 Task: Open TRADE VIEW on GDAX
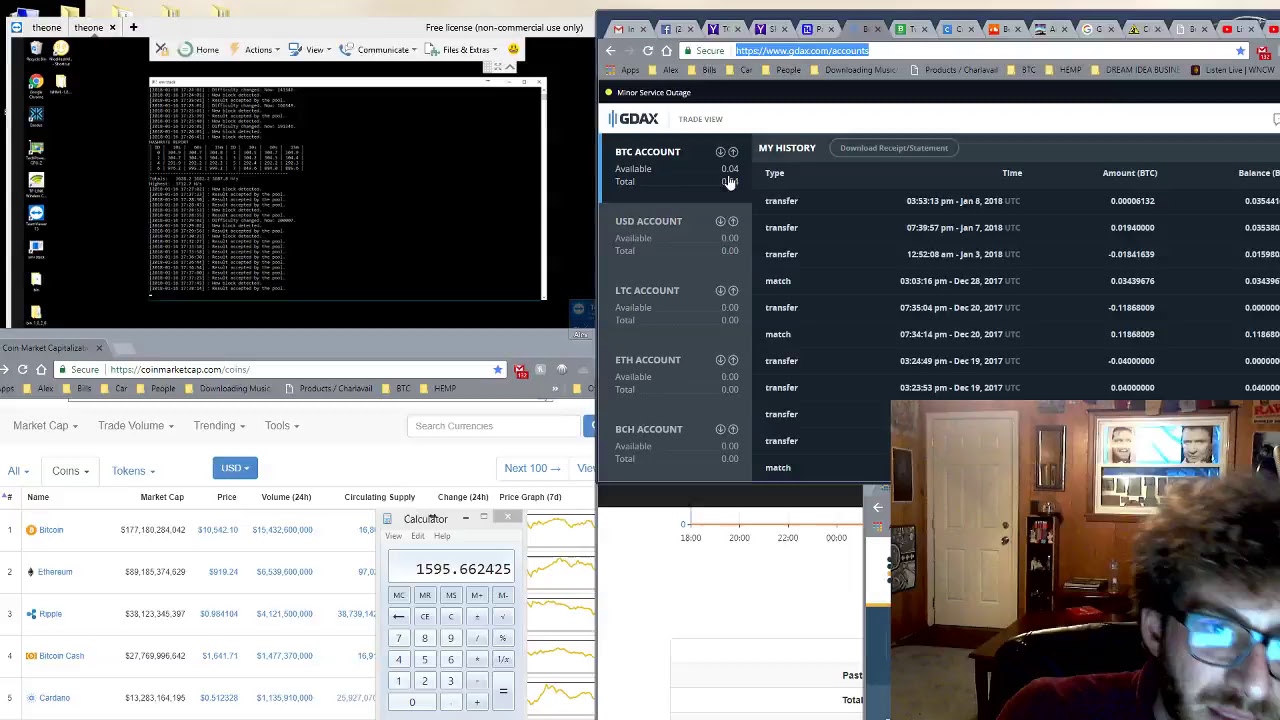700,119
